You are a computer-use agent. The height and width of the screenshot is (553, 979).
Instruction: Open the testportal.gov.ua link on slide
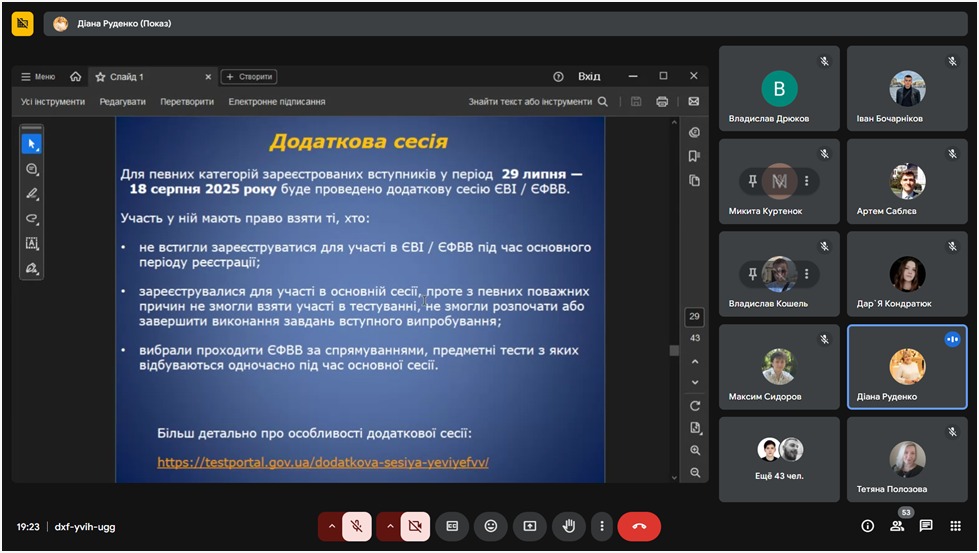(322, 463)
